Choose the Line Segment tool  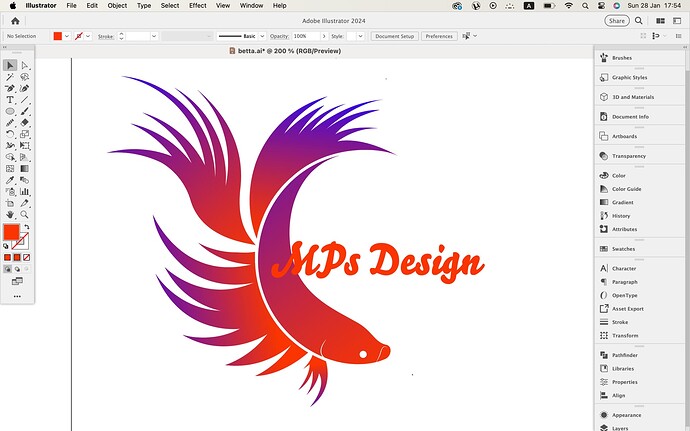[x=25, y=100]
